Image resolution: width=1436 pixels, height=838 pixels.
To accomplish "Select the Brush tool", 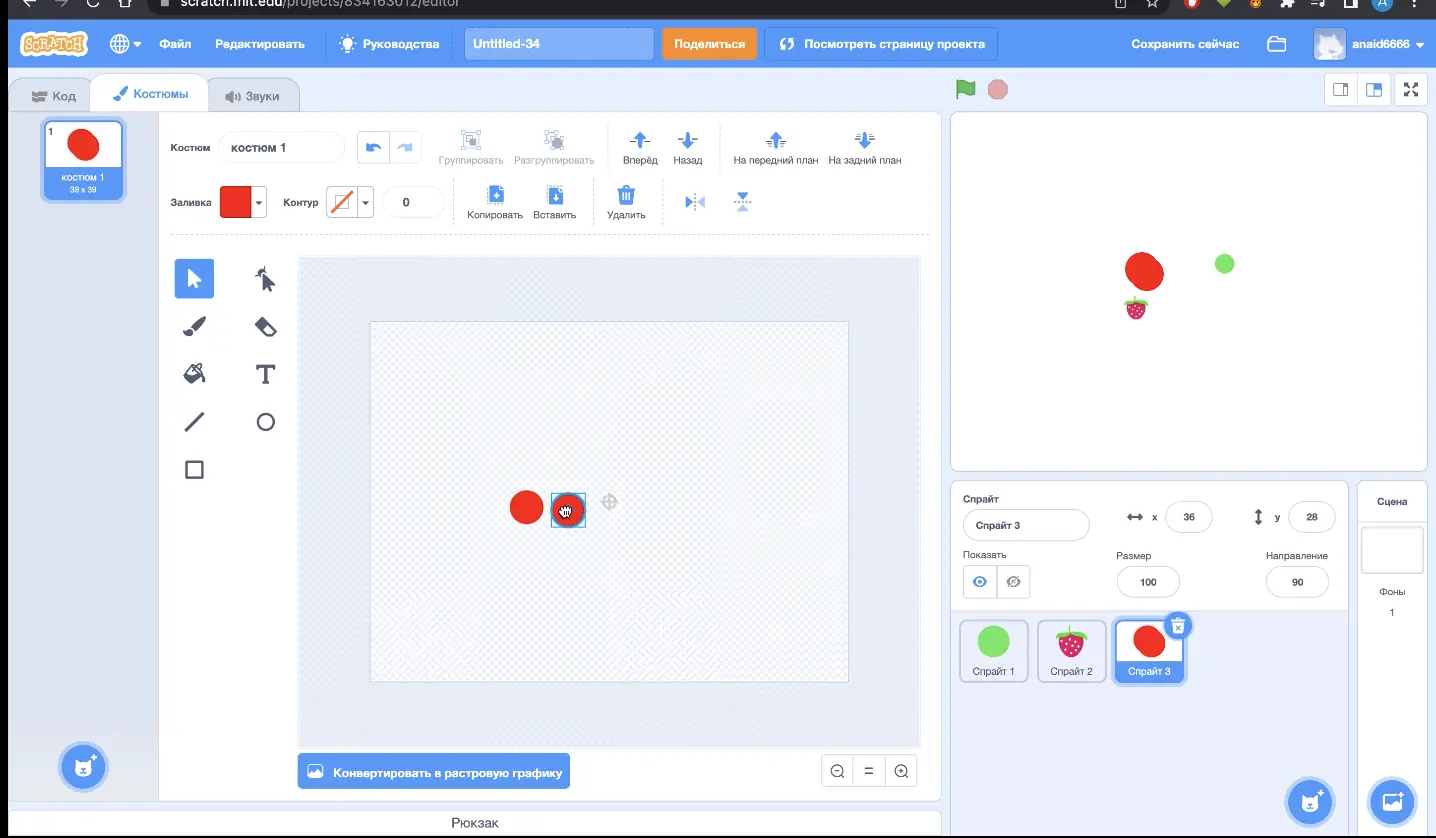I will click(x=194, y=326).
